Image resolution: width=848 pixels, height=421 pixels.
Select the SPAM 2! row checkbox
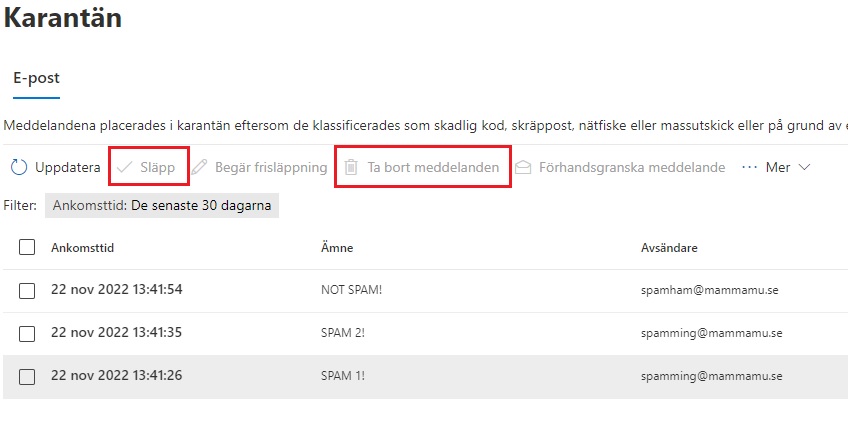tap(27, 333)
